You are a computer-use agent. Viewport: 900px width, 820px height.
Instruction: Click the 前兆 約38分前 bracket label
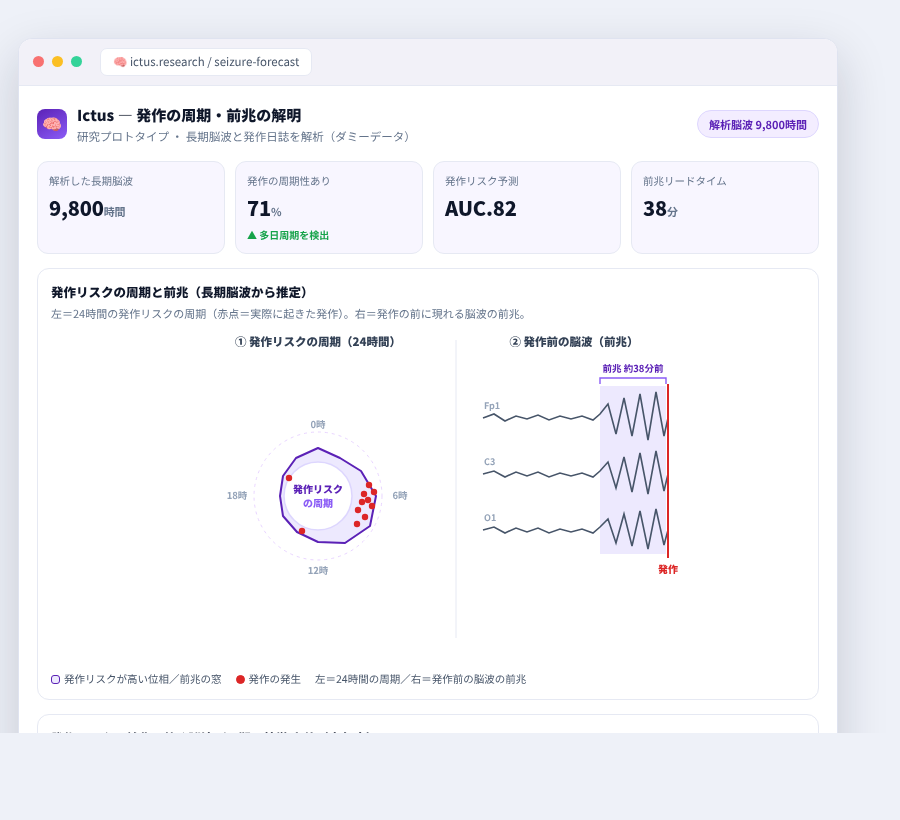[633, 368]
